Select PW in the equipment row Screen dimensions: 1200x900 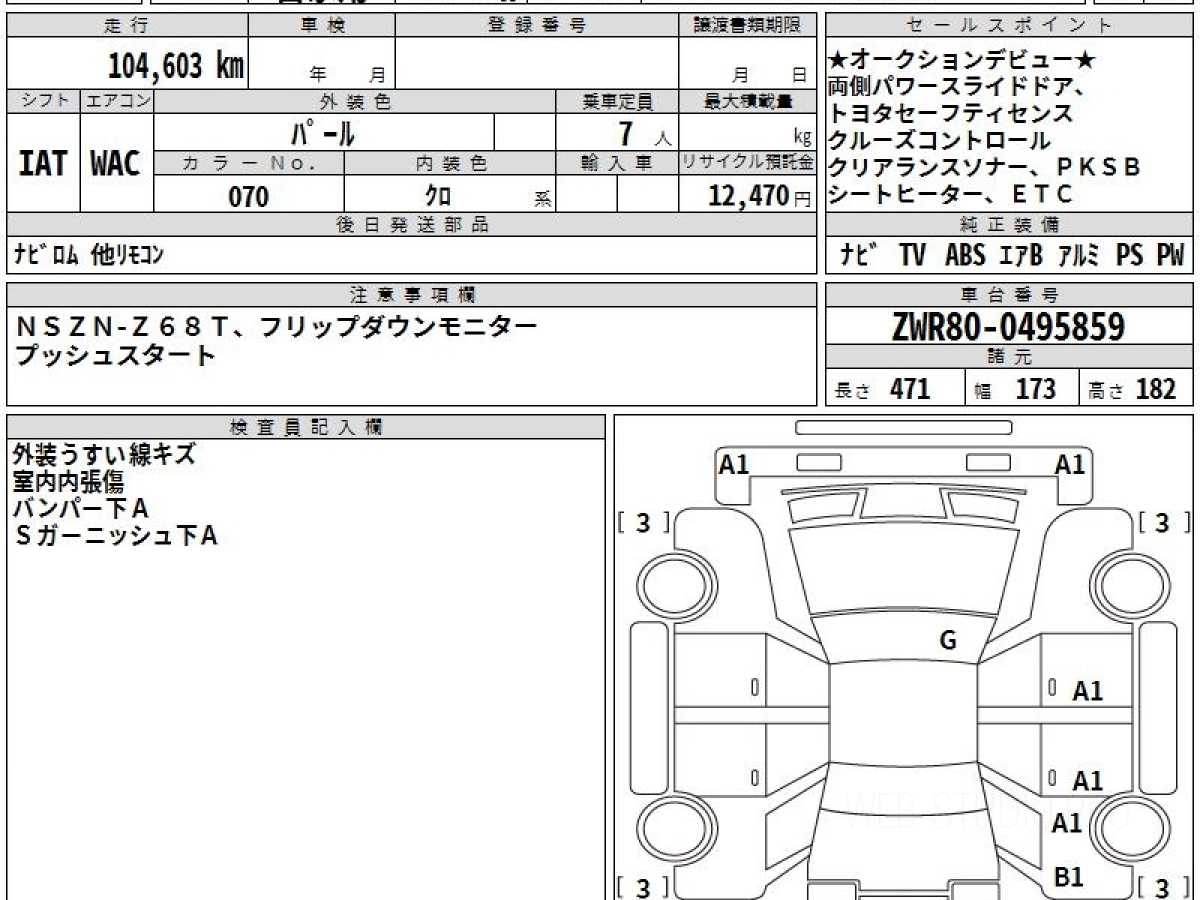click(x=1170, y=256)
